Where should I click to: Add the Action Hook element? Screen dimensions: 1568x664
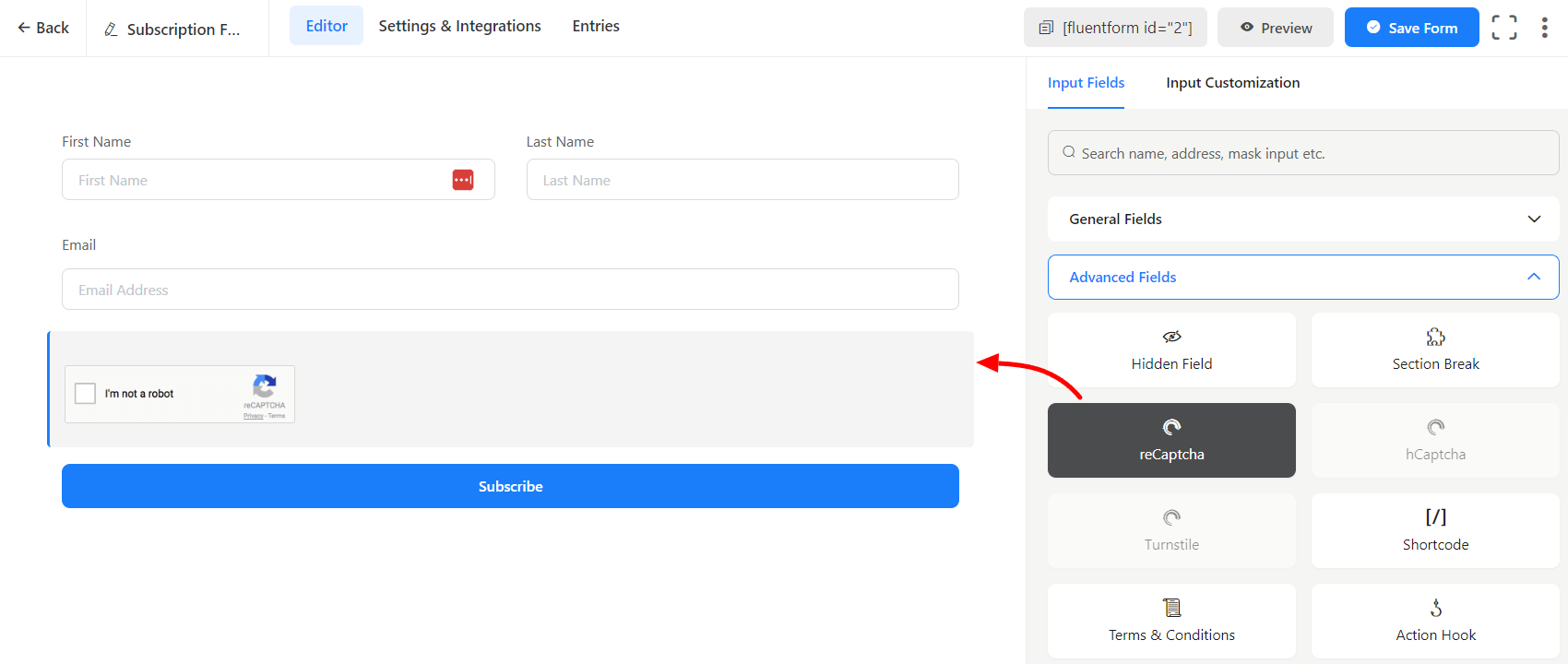click(1435, 621)
